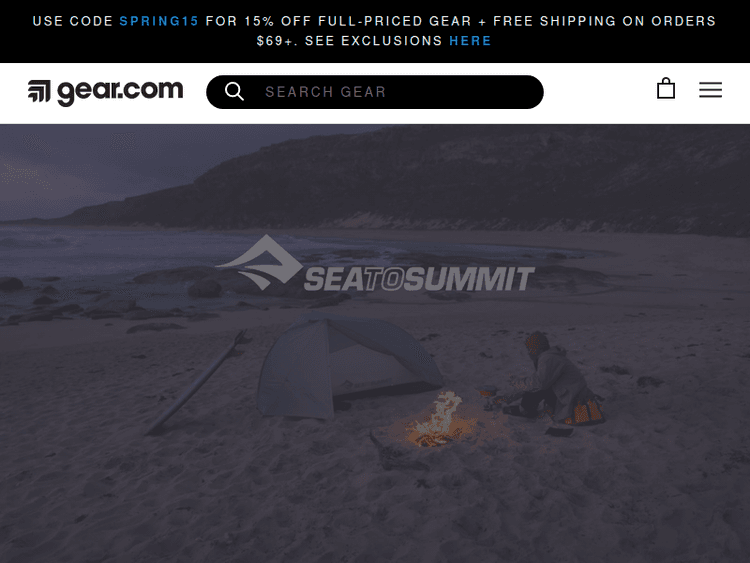Open the hamburger navigation menu
The image size is (750, 563).
pos(710,90)
